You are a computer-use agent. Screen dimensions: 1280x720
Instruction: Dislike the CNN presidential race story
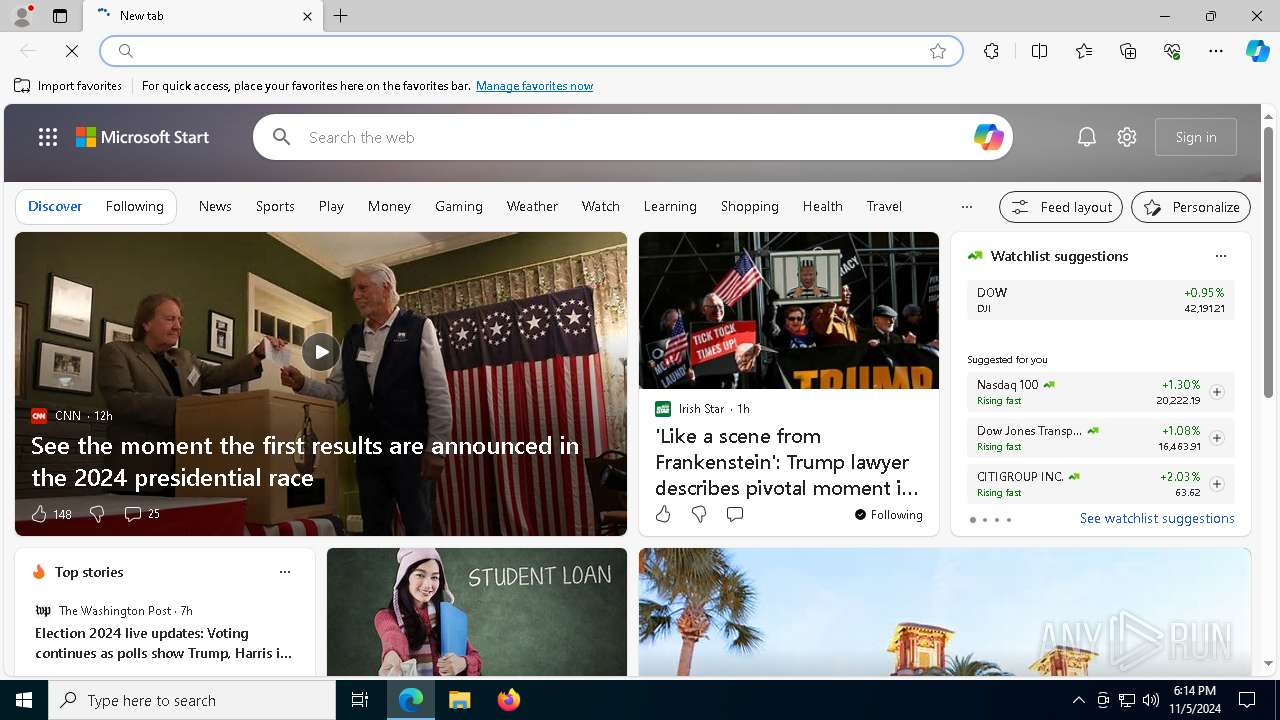[97, 514]
